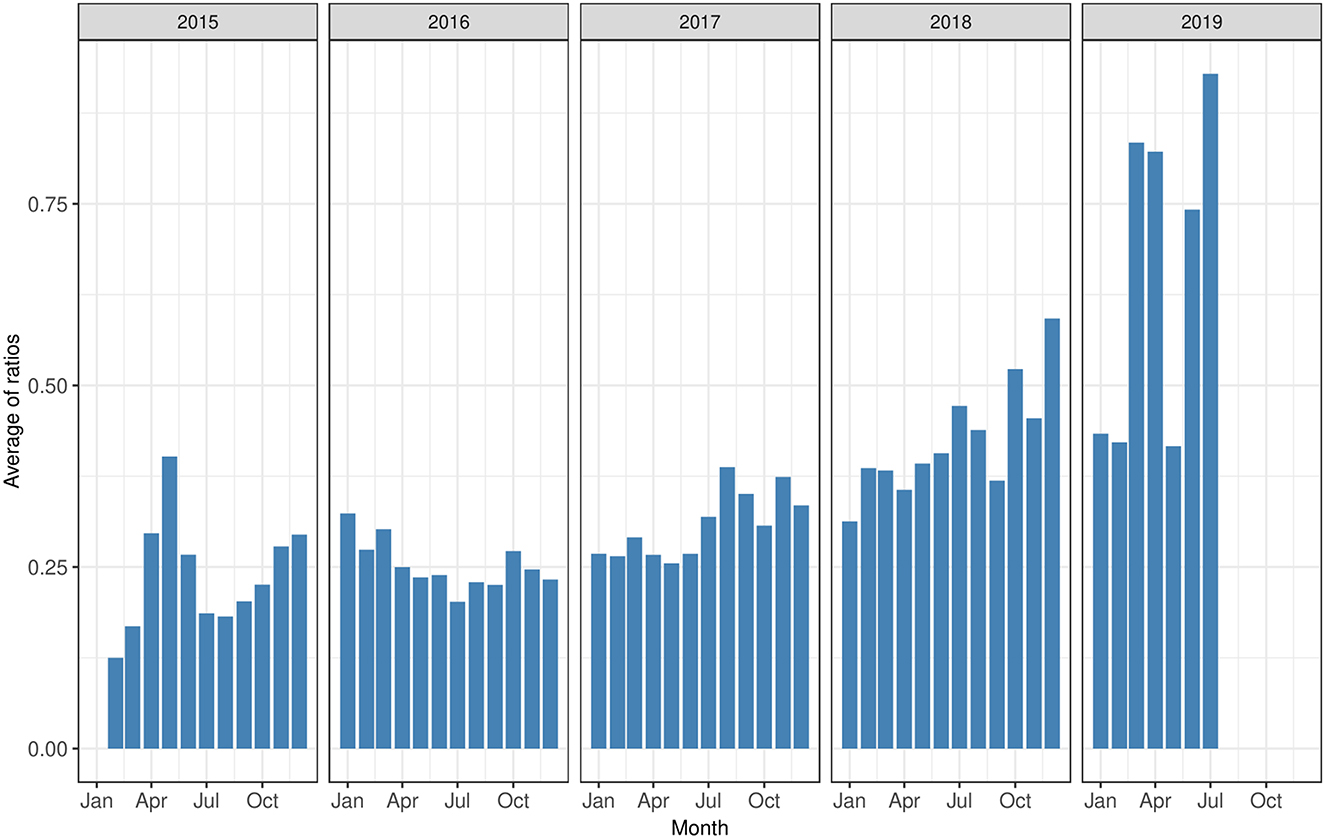Click the 2017 facet header label

pyautogui.click(x=701, y=22)
